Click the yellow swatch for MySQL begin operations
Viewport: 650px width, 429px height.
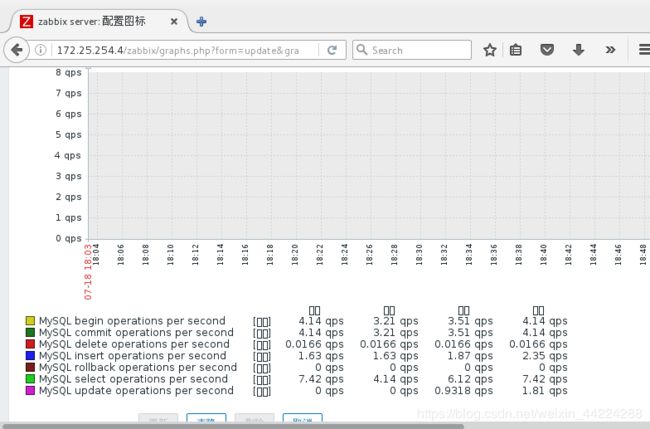(30, 320)
